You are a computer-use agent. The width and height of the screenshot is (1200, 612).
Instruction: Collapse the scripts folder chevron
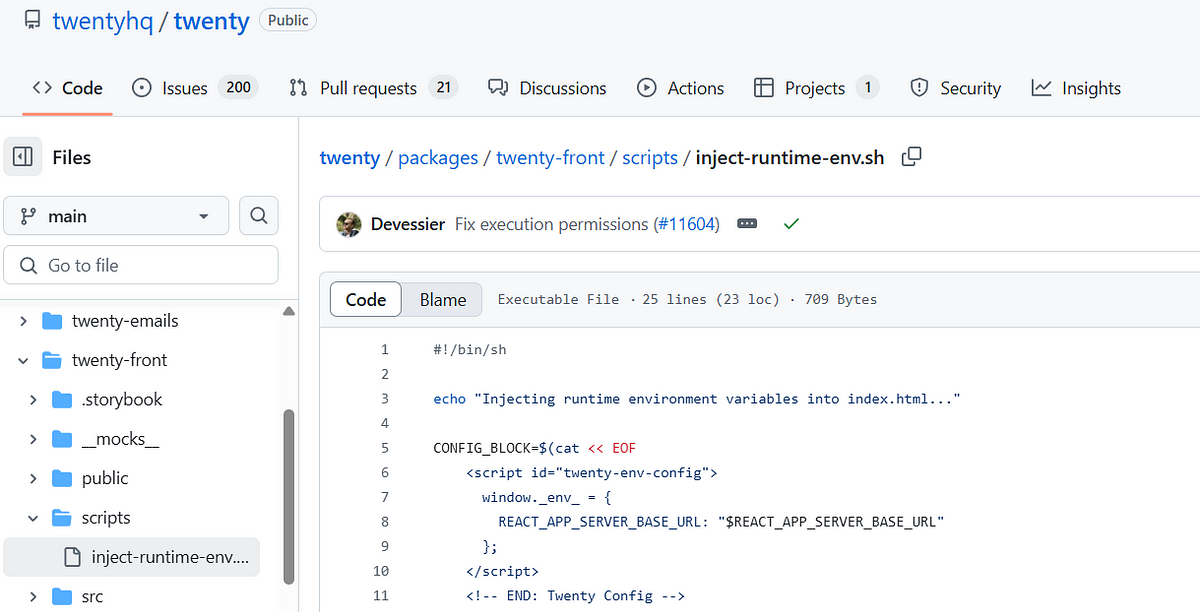33,518
